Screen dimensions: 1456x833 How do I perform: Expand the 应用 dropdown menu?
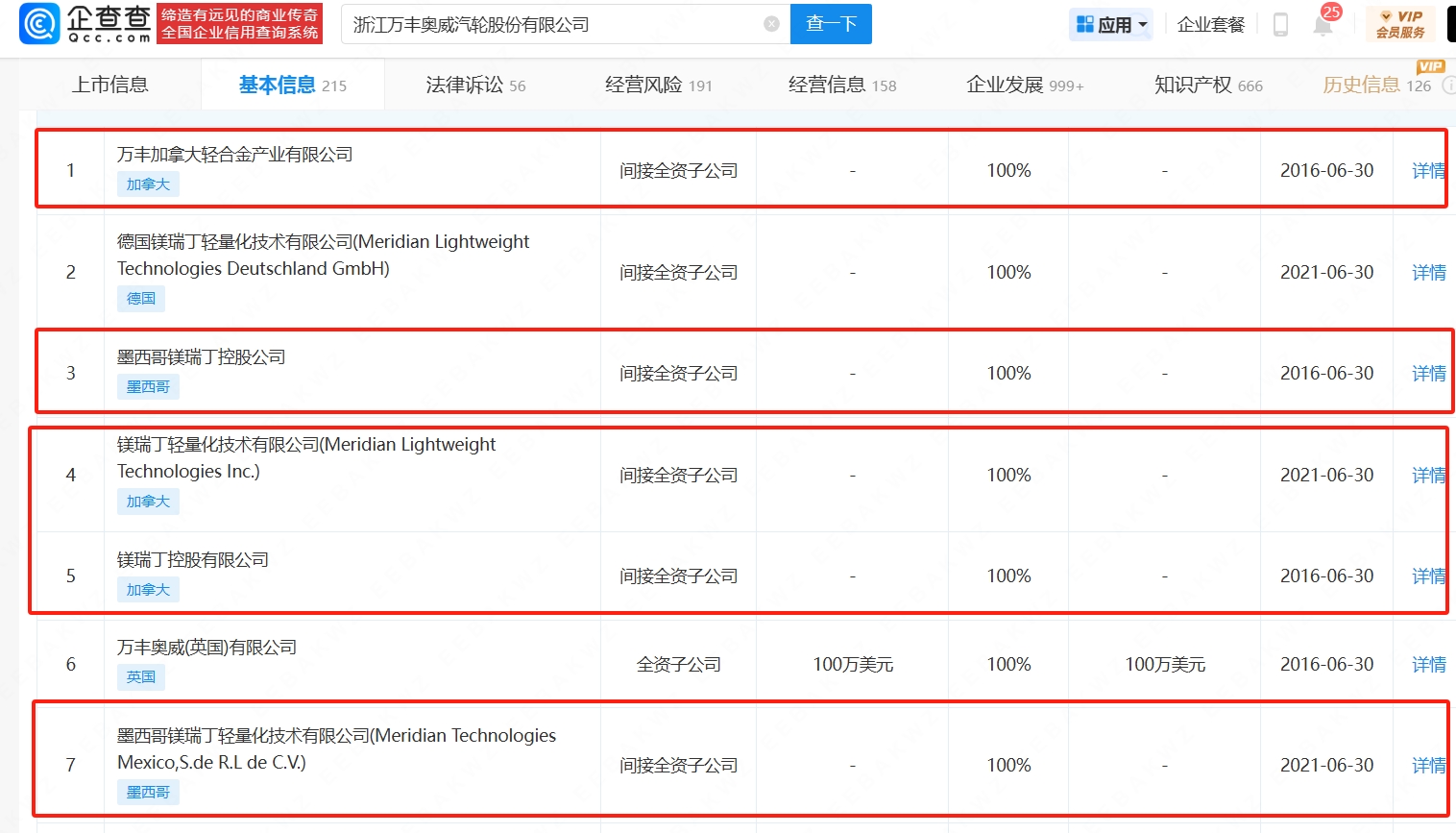[x=1143, y=25]
